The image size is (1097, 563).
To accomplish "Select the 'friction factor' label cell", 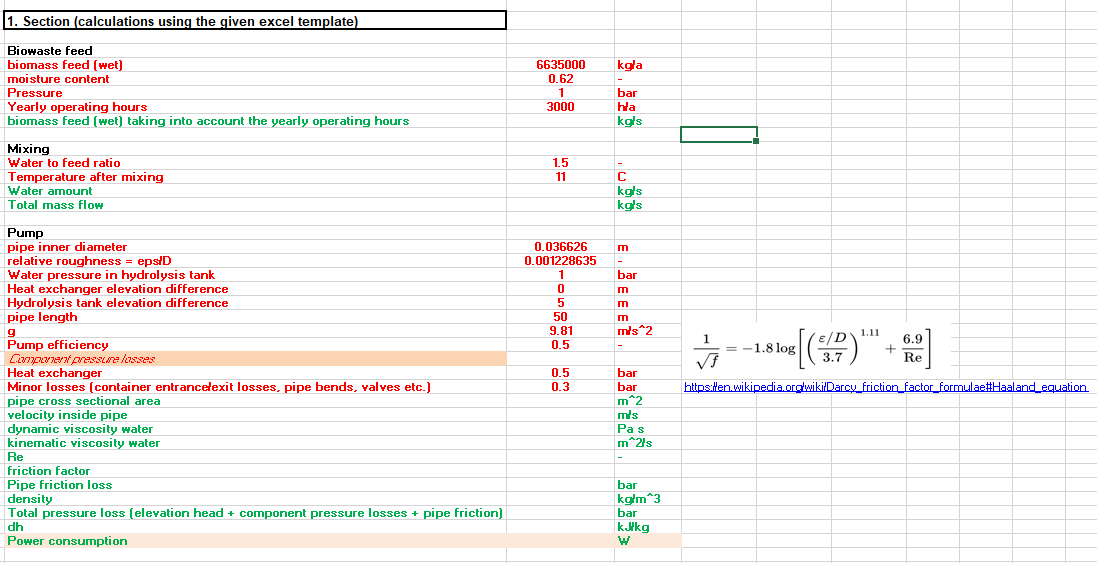I will (255, 471).
